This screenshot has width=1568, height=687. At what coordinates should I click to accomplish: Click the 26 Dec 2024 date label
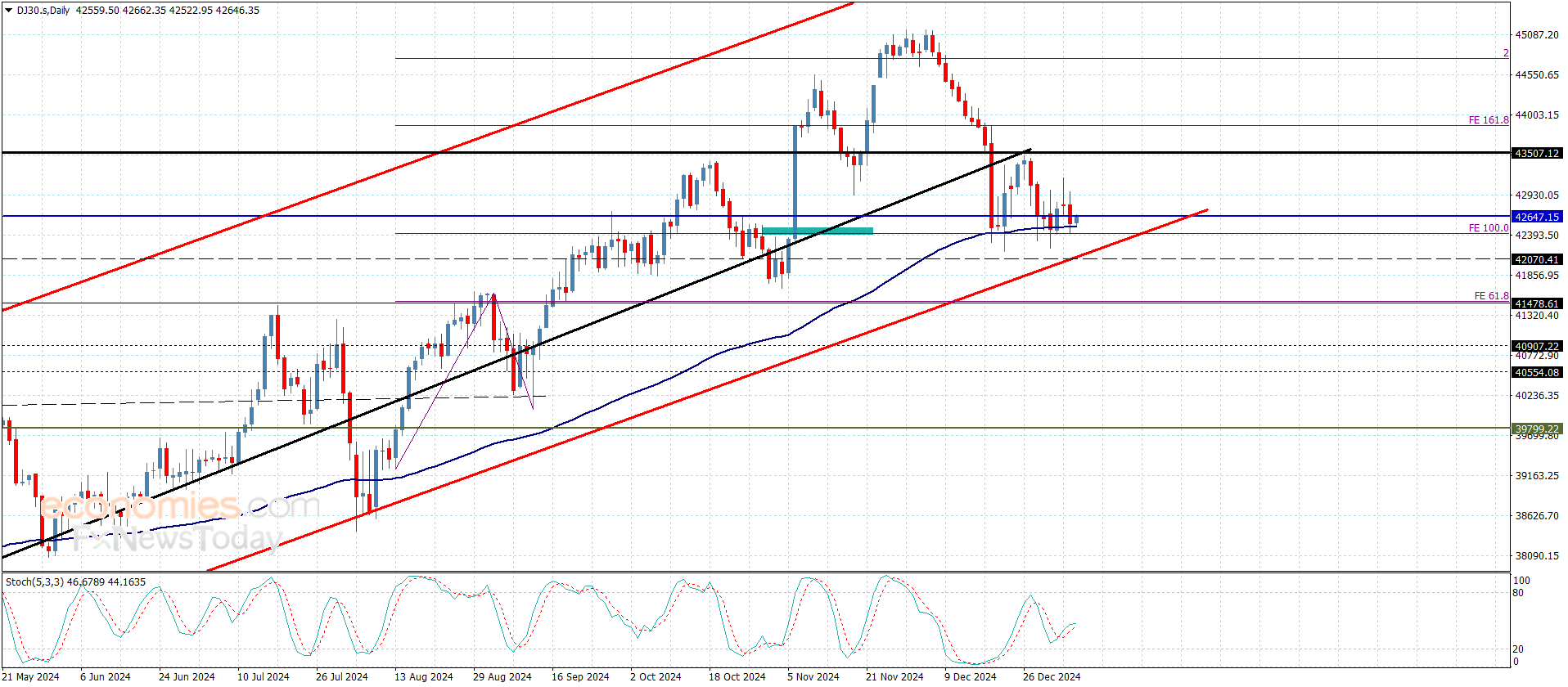(x=1052, y=677)
